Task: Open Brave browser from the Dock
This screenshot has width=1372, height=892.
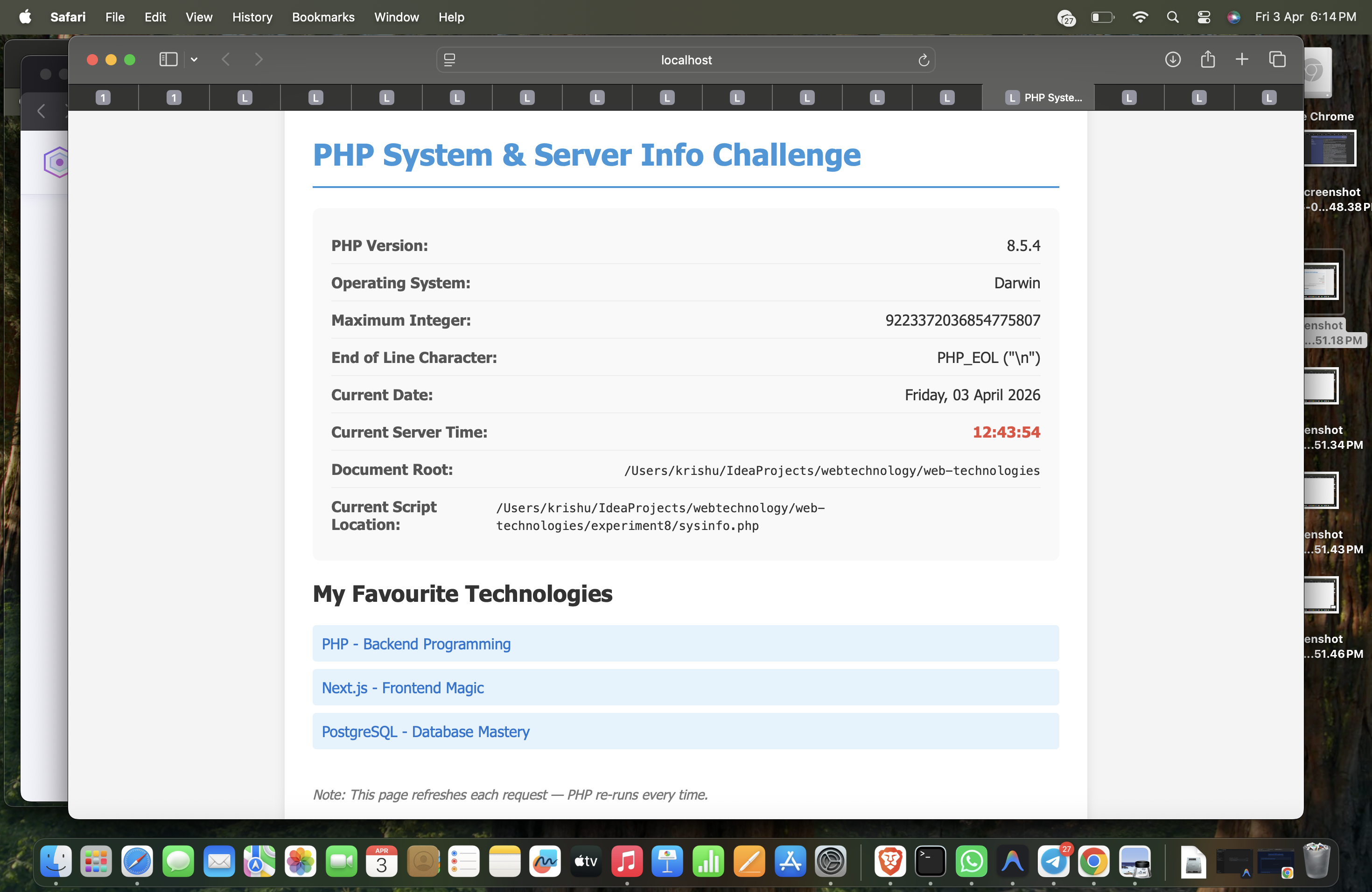Action: (x=889, y=862)
